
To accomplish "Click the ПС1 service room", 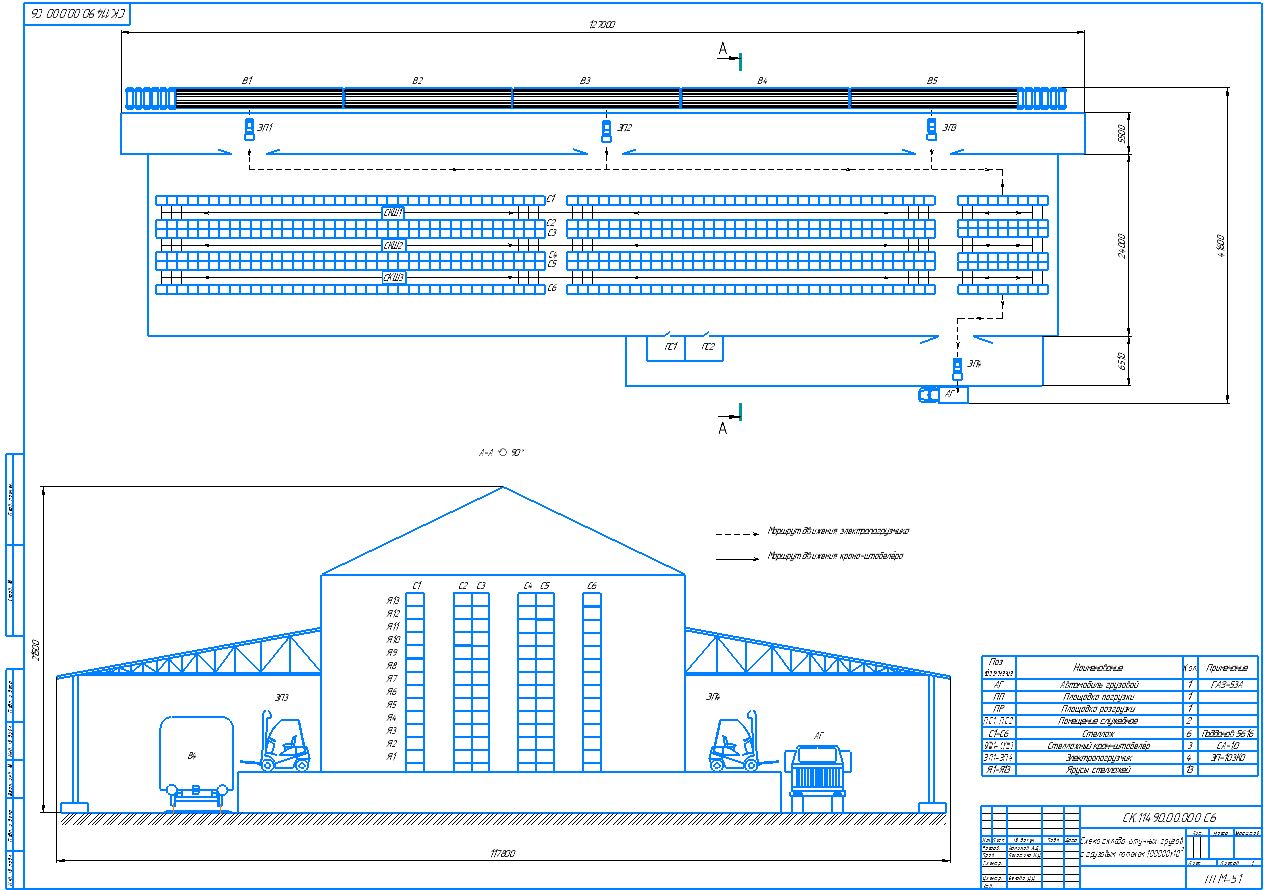I will (667, 347).
